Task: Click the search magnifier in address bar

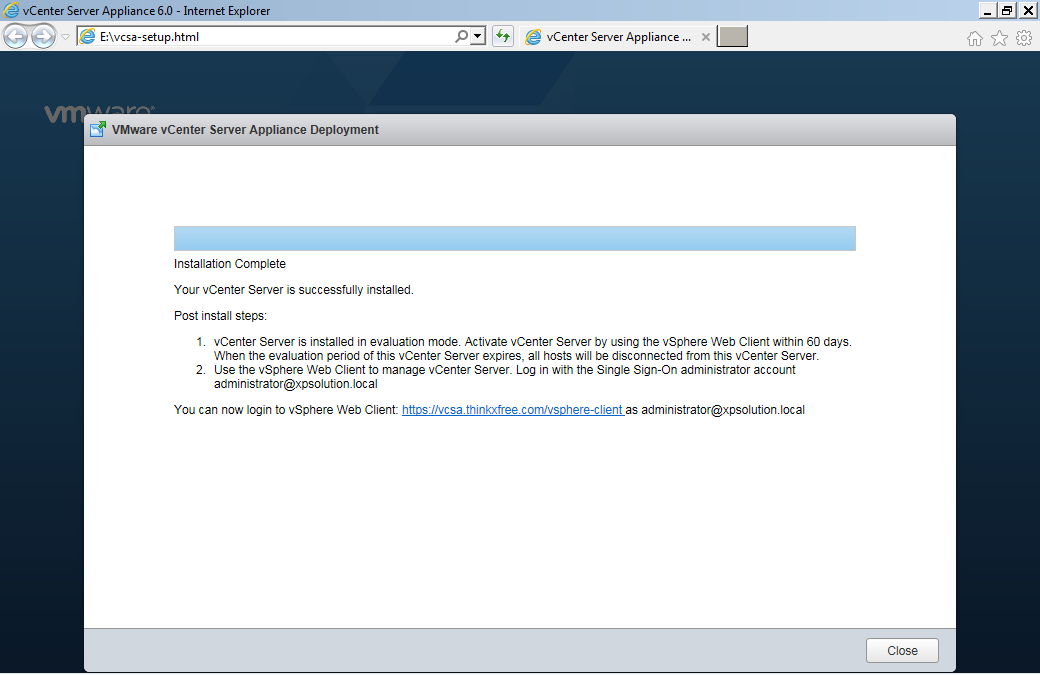Action: click(461, 36)
